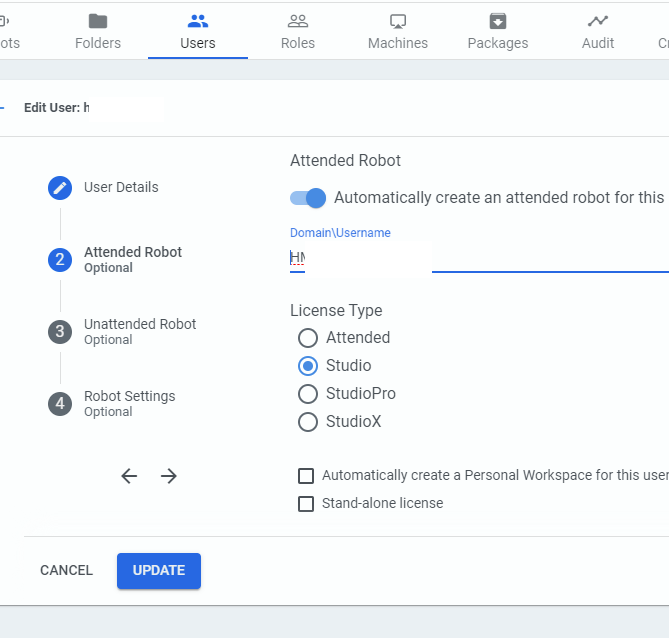Viewport: 669px width, 638px height.
Task: Click the User Details pencil step icon
Action: tap(60, 188)
